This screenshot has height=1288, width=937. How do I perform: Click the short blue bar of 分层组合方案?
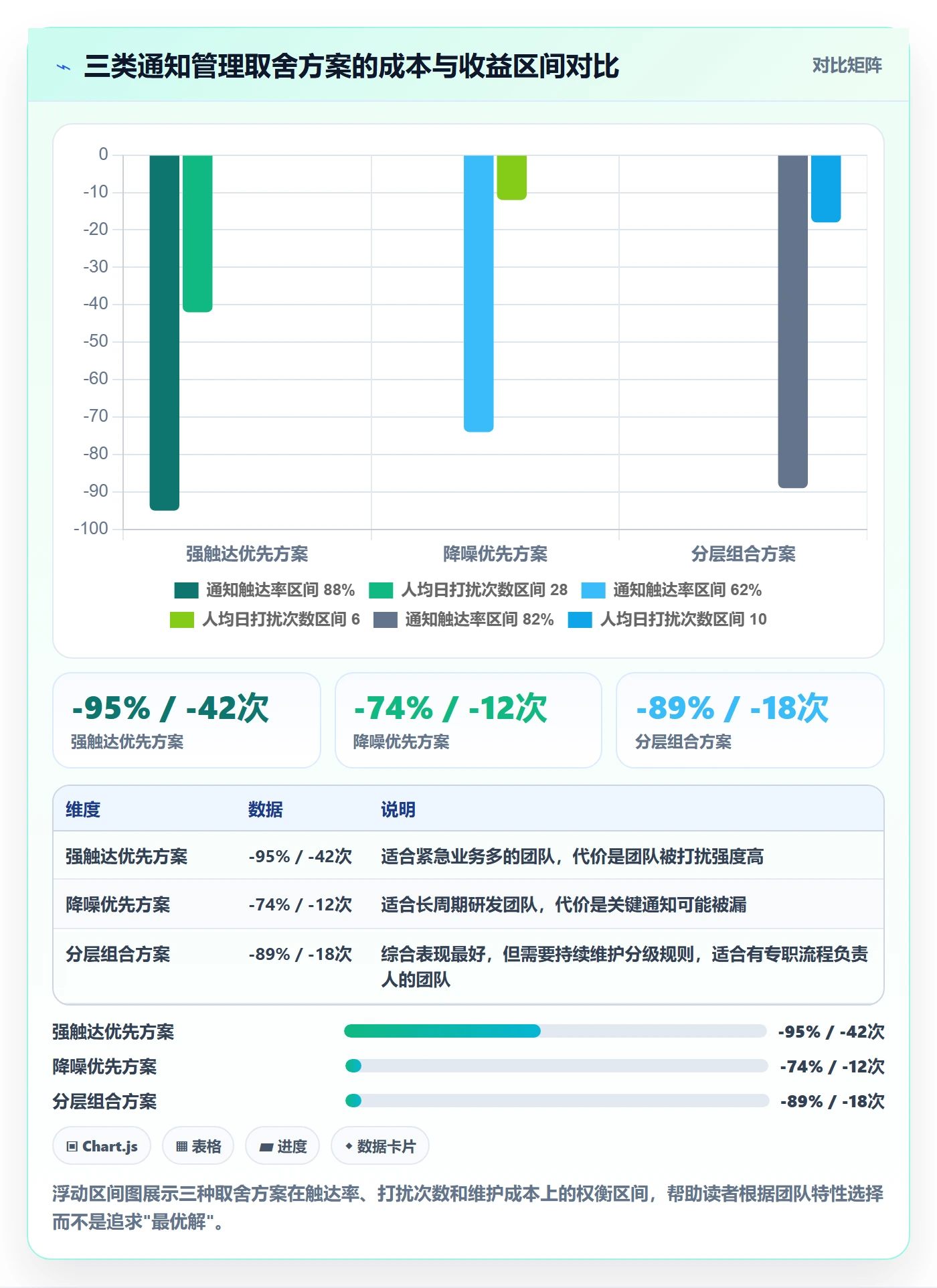[826, 189]
